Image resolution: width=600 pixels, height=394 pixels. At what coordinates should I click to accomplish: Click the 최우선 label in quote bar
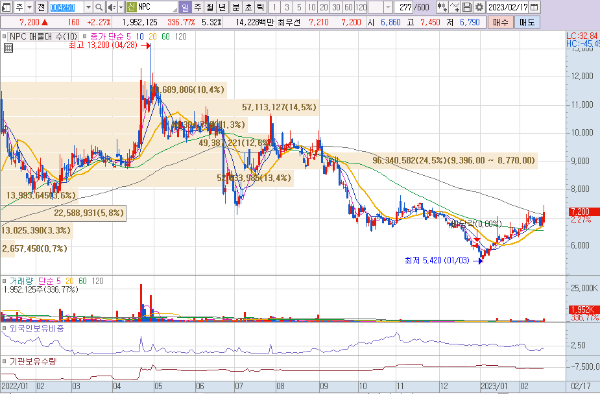(289, 23)
